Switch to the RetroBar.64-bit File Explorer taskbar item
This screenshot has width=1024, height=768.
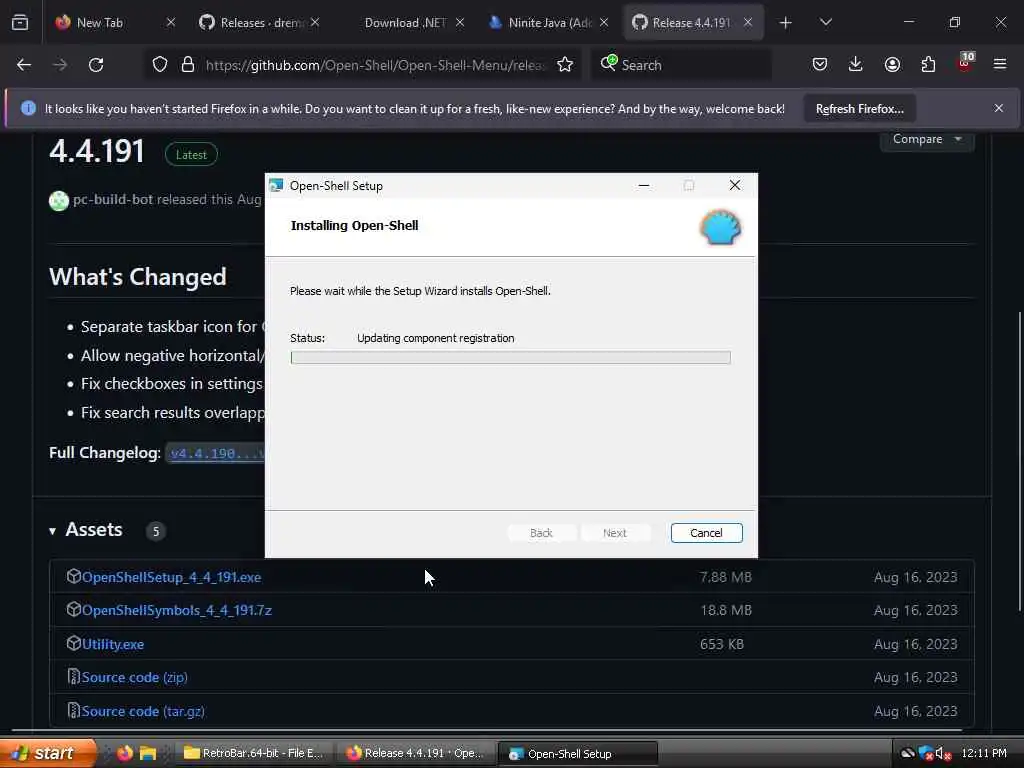[x=253, y=753]
